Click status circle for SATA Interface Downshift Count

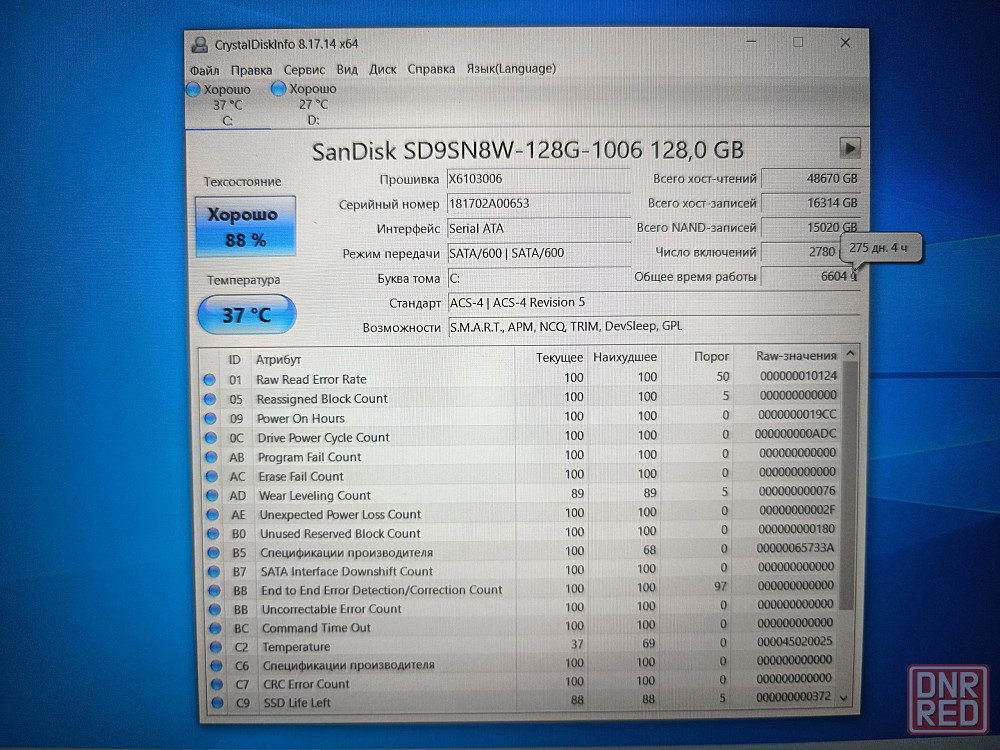[x=214, y=571]
